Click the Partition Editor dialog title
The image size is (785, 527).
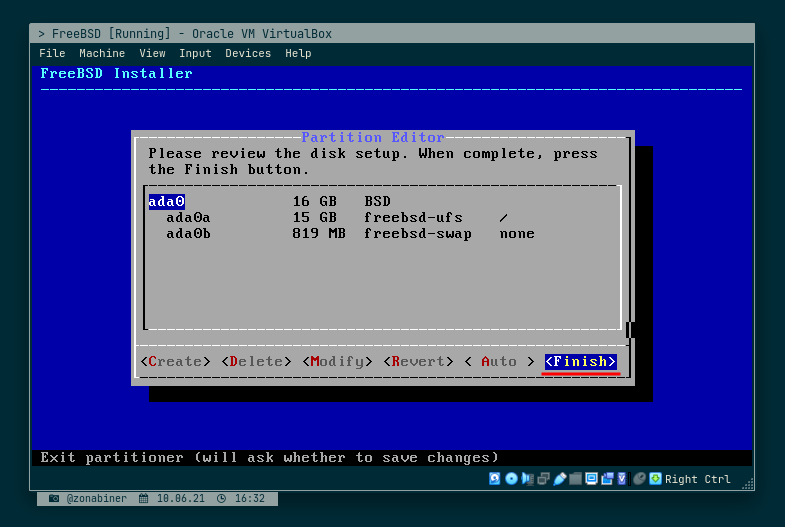coord(372,137)
